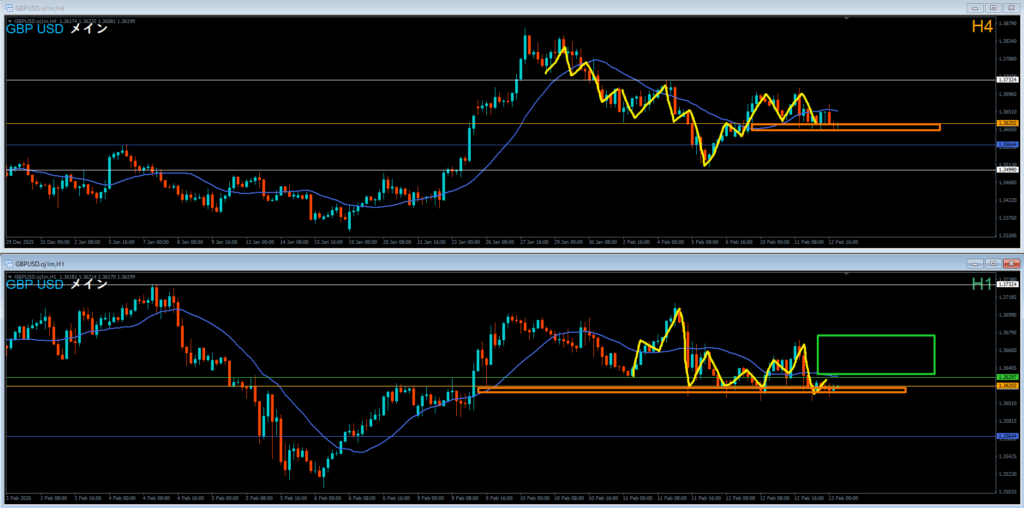Image resolution: width=1024 pixels, height=508 pixels.
Task: Open the arrow before GBPUSD.oj1m,H4 symbol info
Action: (9, 21)
